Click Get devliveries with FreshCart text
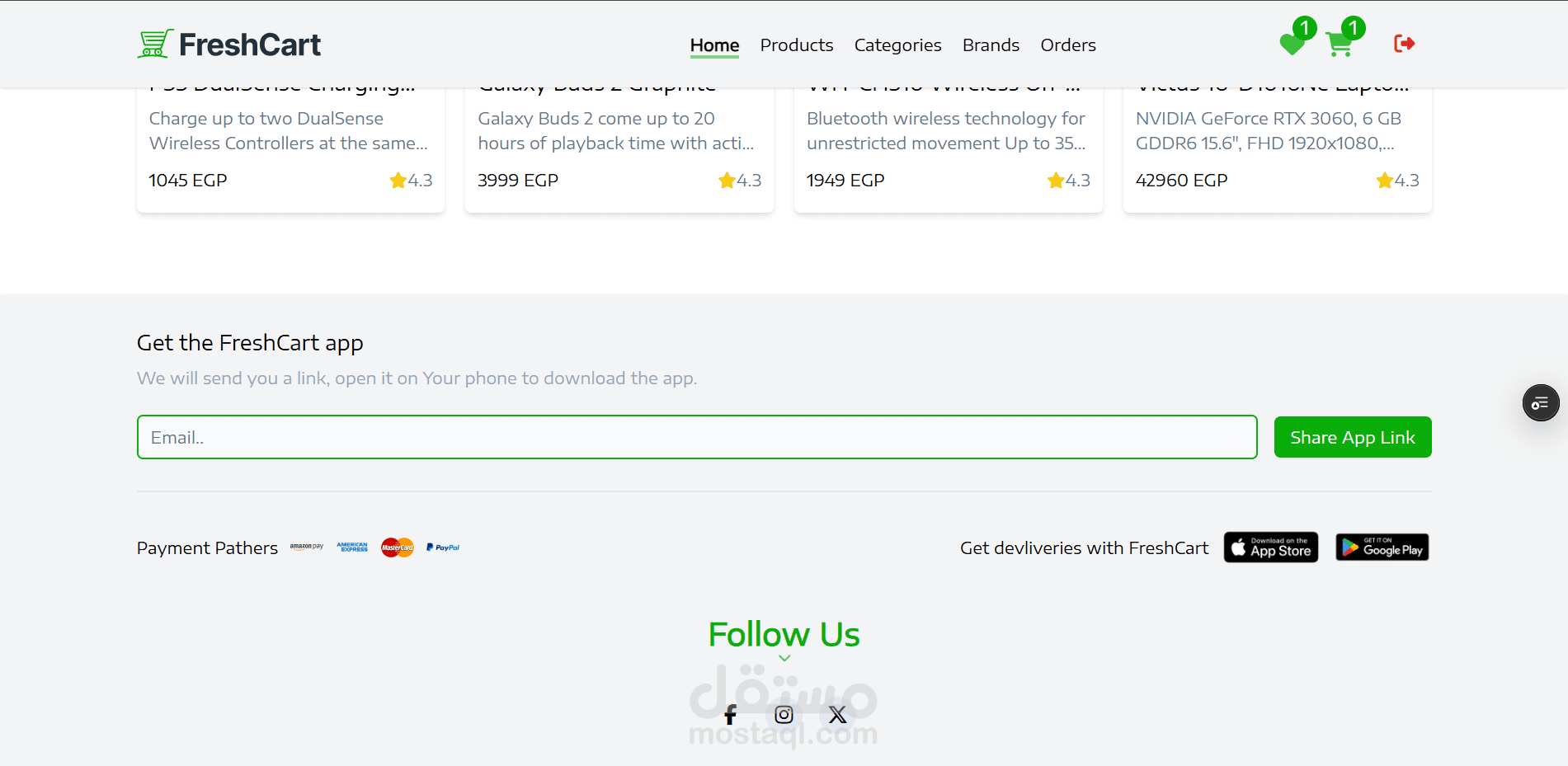The image size is (1568, 766). (1084, 548)
